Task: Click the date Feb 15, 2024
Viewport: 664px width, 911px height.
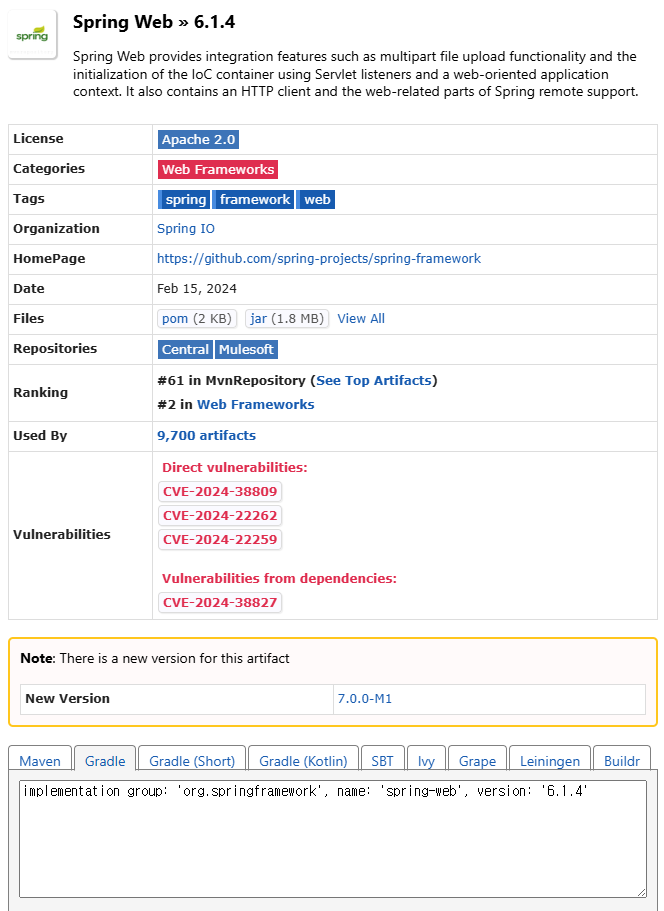Action: point(197,289)
